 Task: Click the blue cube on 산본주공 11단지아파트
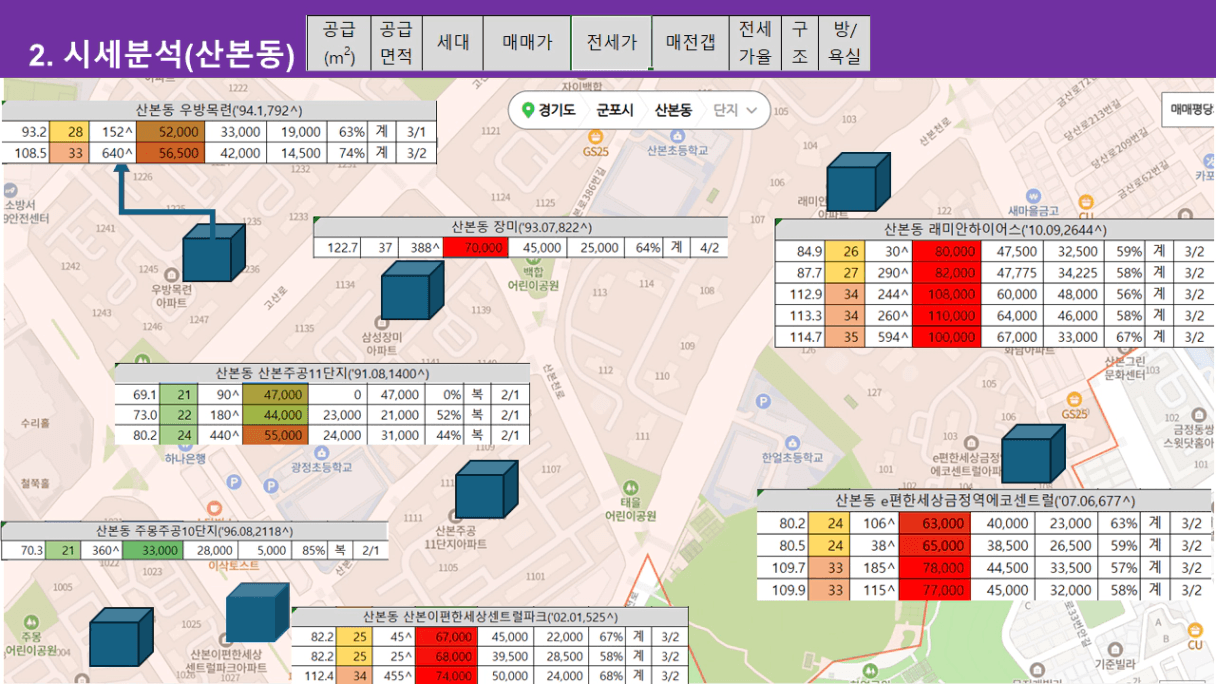[x=486, y=489]
